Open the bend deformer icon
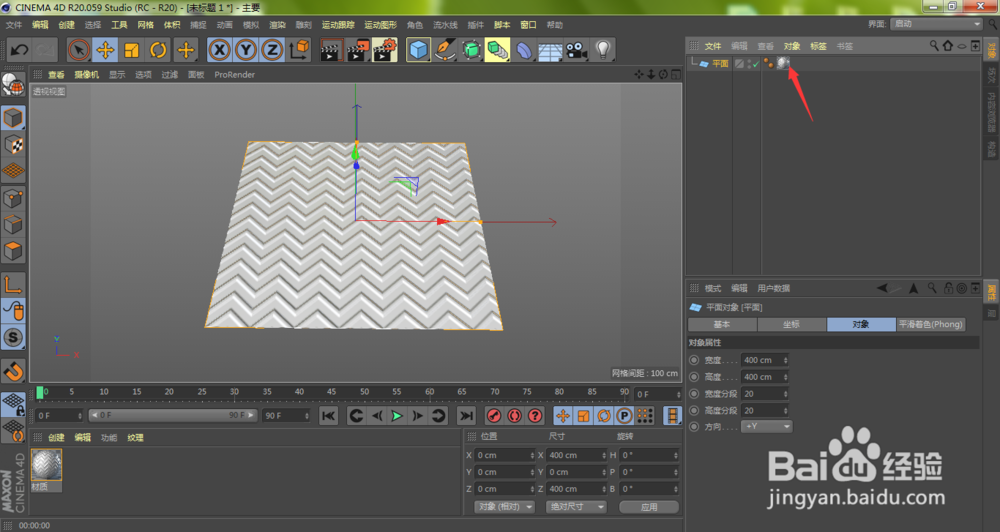Screen dimensions: 1000x532 click(524, 50)
